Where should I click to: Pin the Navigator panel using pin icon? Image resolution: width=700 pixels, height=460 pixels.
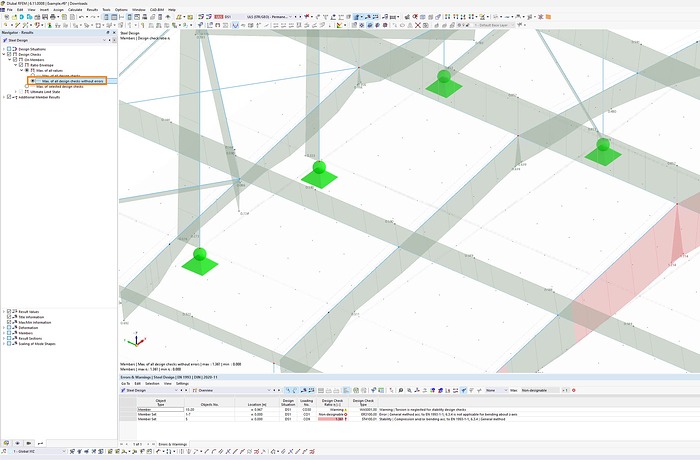[107, 32]
